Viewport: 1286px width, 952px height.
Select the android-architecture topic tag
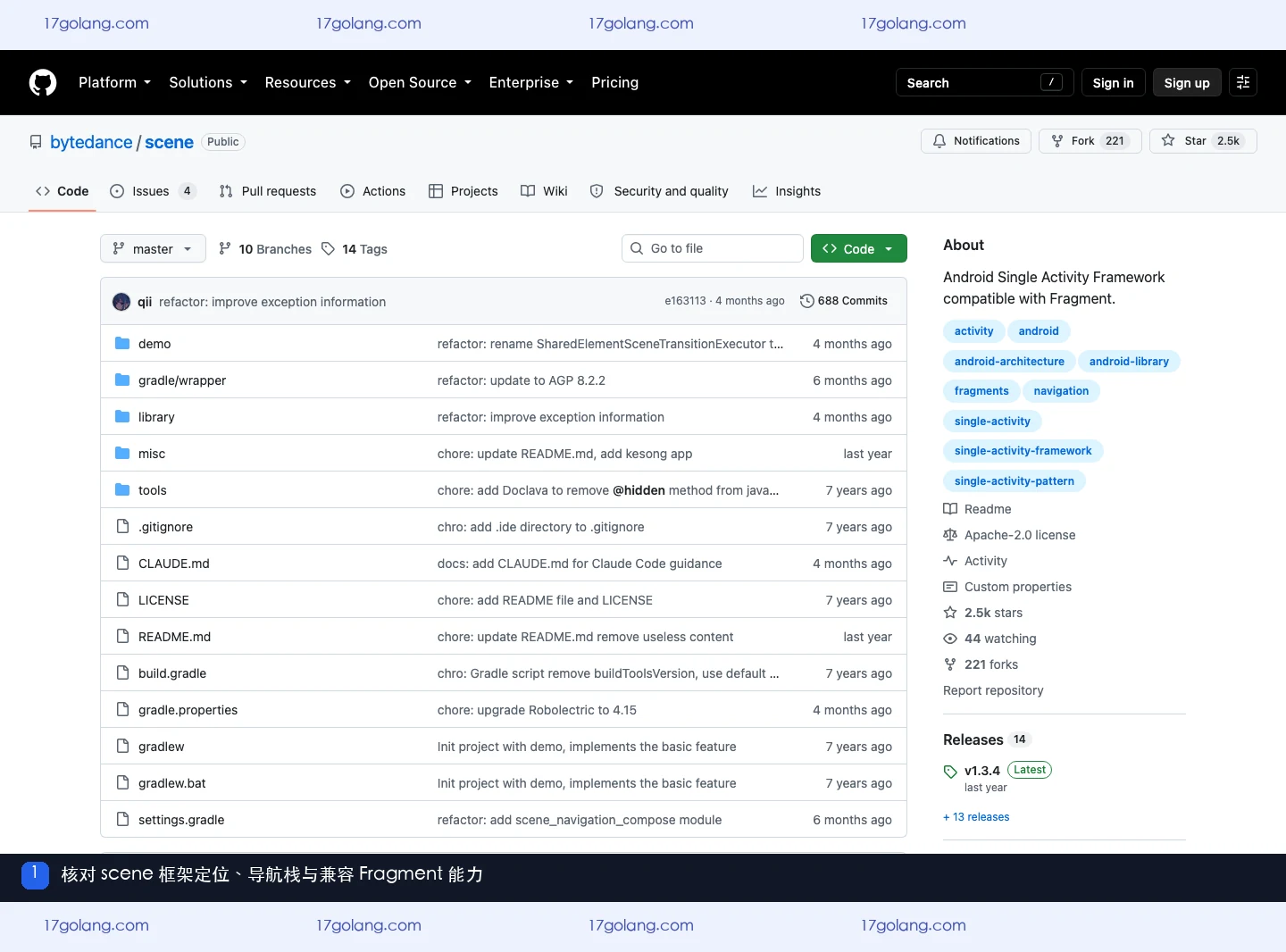click(x=1009, y=362)
